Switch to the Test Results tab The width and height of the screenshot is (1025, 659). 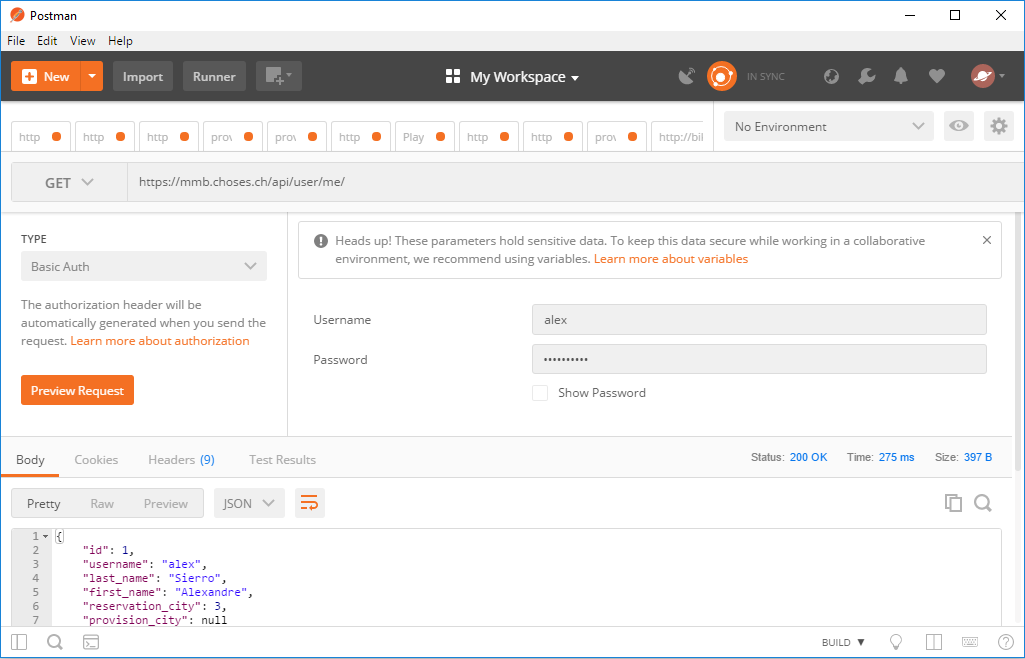click(282, 460)
